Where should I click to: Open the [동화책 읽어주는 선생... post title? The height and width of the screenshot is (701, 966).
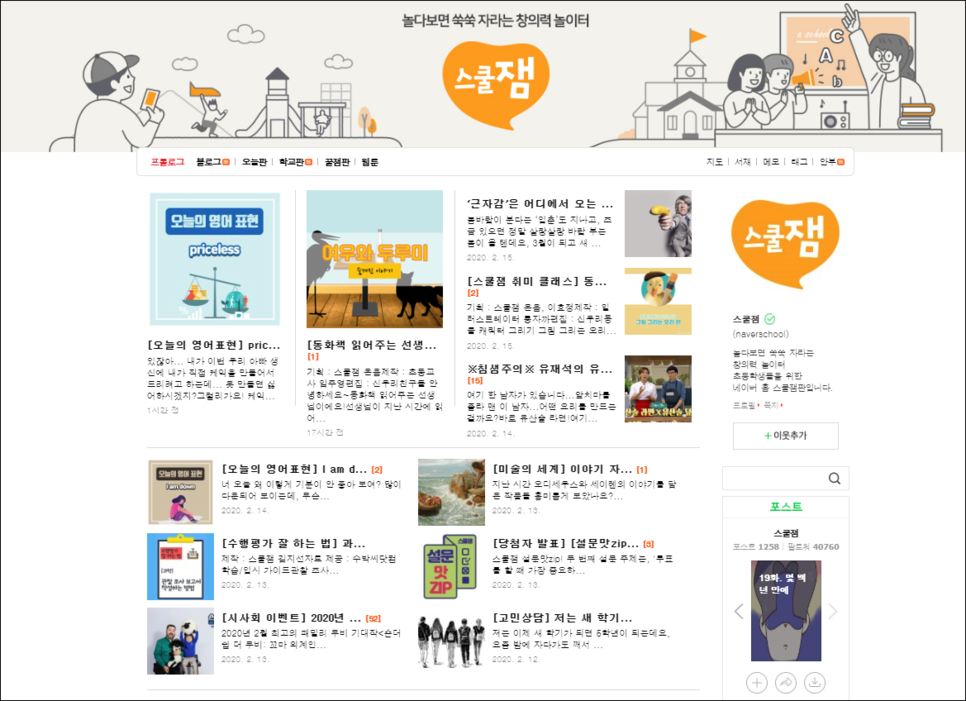tap(371, 345)
